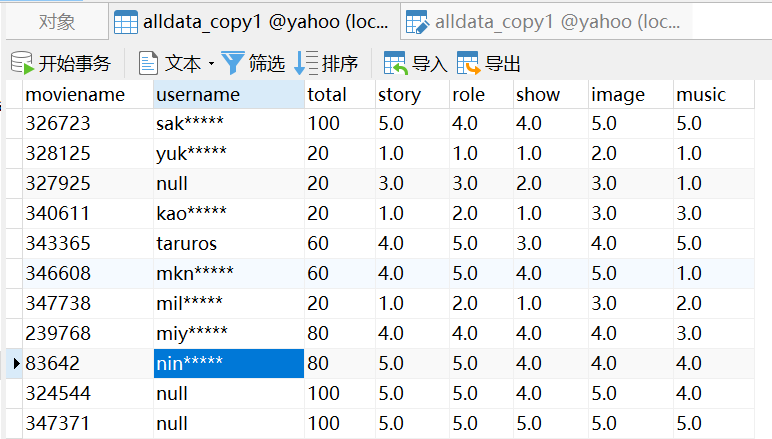
Task: Select story value 5.0 in row 83642
Action: point(412,364)
